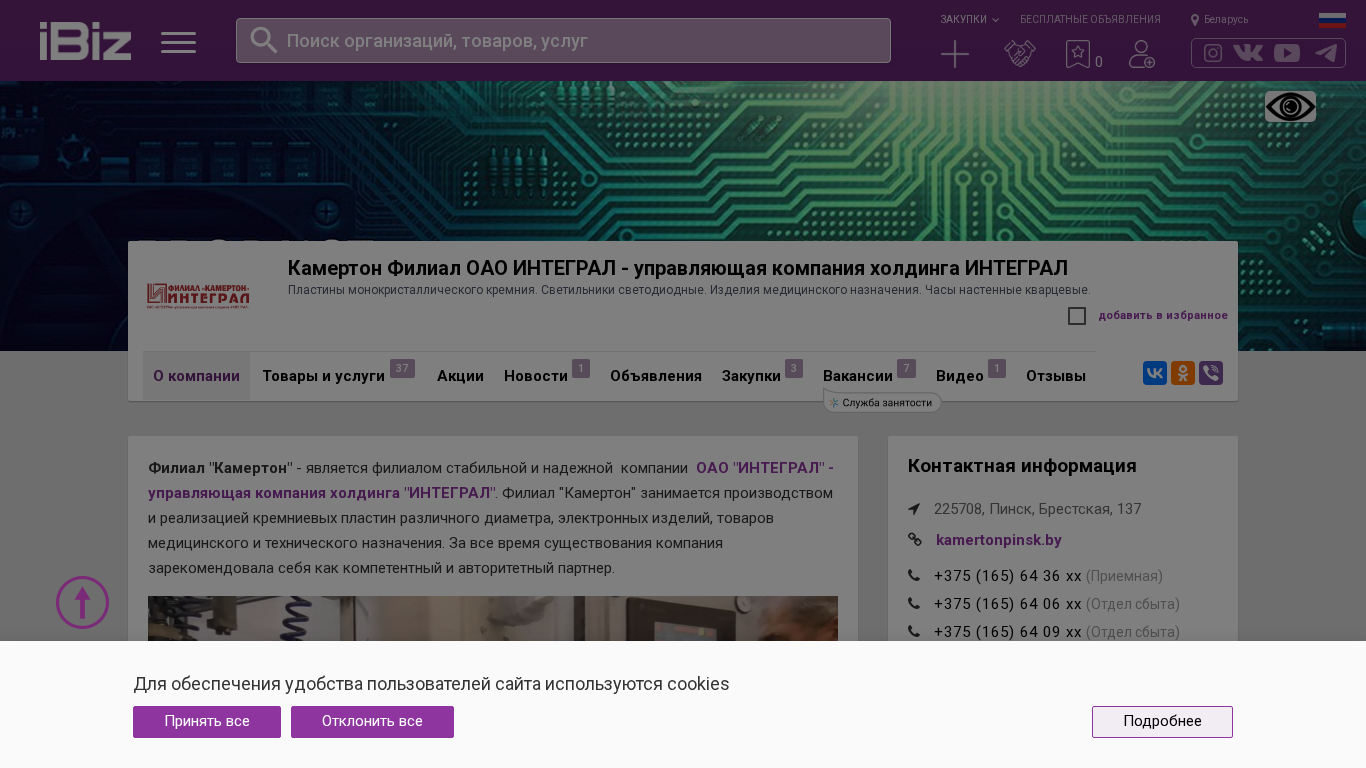Click the plus add icon in header
The height and width of the screenshot is (768, 1366).
tap(955, 54)
